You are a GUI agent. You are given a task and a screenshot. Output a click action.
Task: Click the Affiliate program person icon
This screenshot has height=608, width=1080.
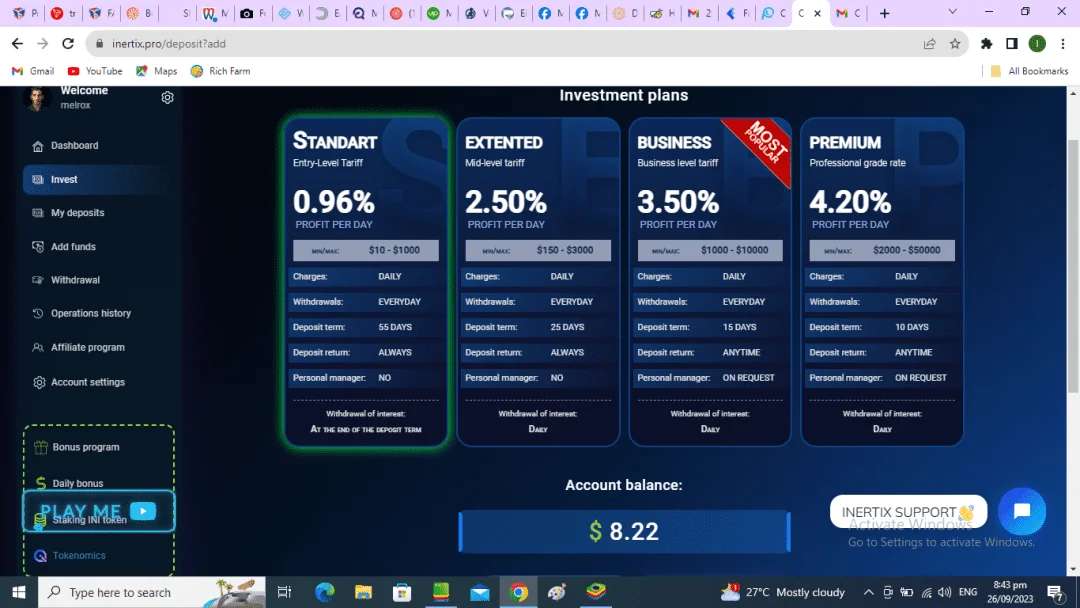[x=38, y=348]
